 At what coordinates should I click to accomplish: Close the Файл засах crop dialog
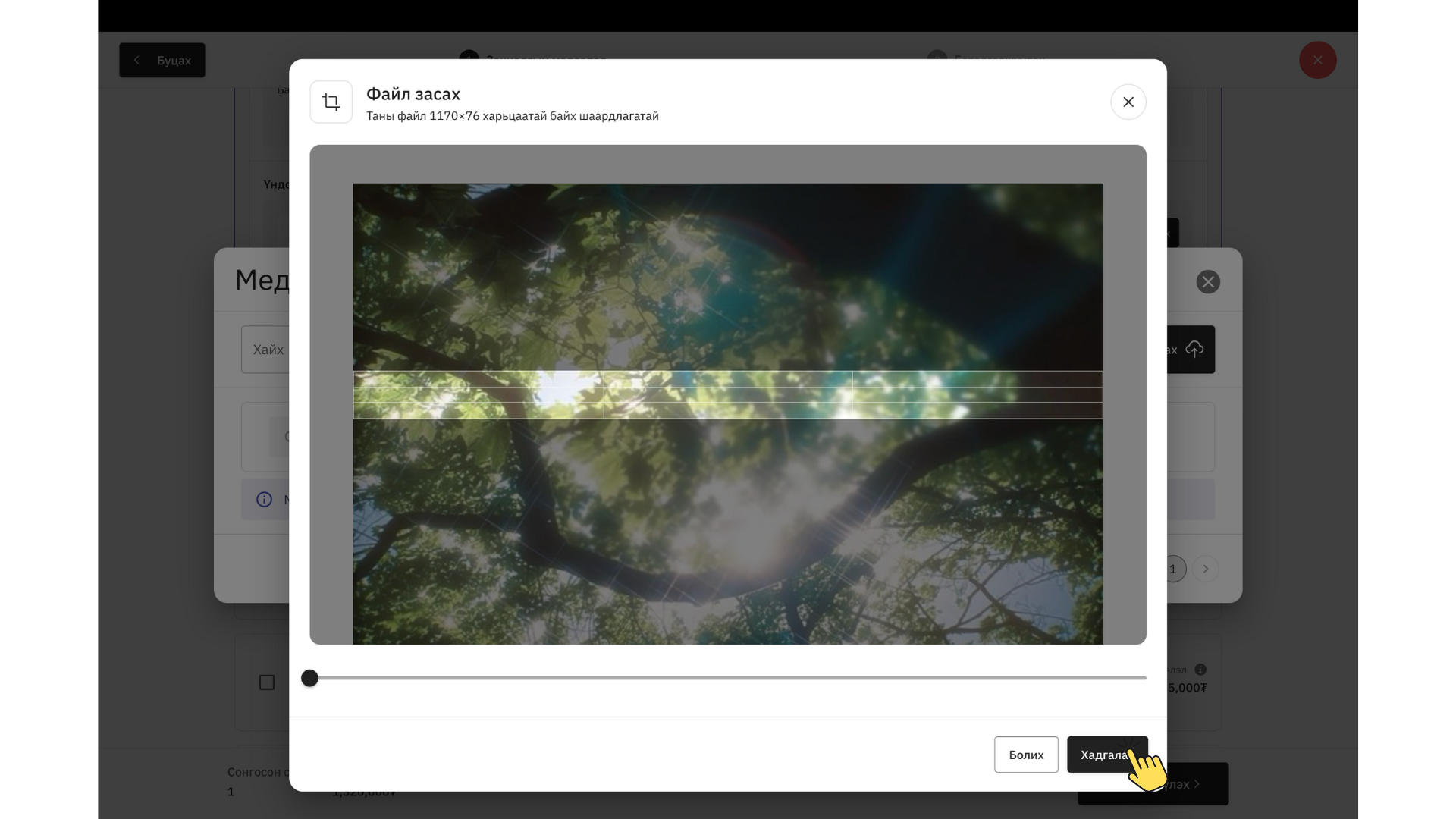(1128, 102)
